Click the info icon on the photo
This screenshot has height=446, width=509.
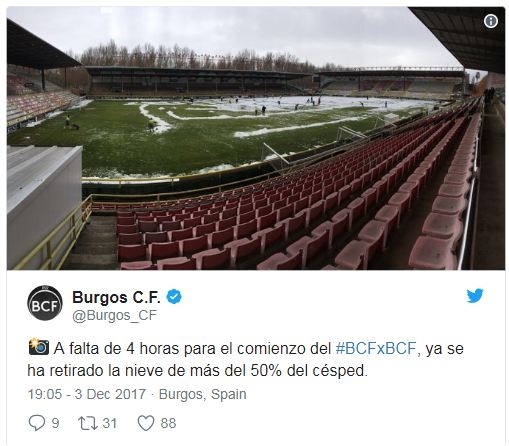click(491, 21)
